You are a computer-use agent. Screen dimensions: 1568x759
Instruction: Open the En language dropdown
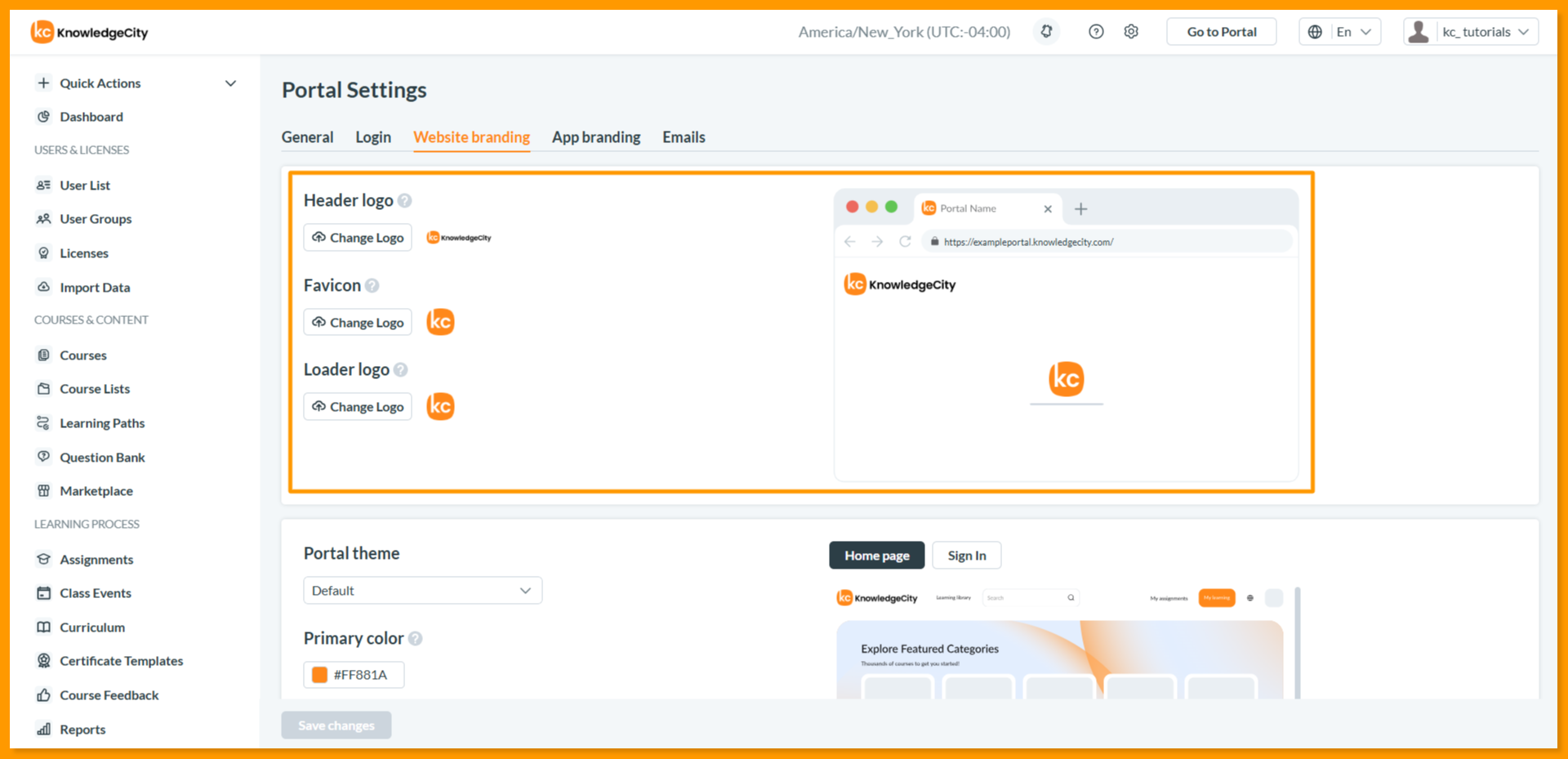(x=1340, y=32)
